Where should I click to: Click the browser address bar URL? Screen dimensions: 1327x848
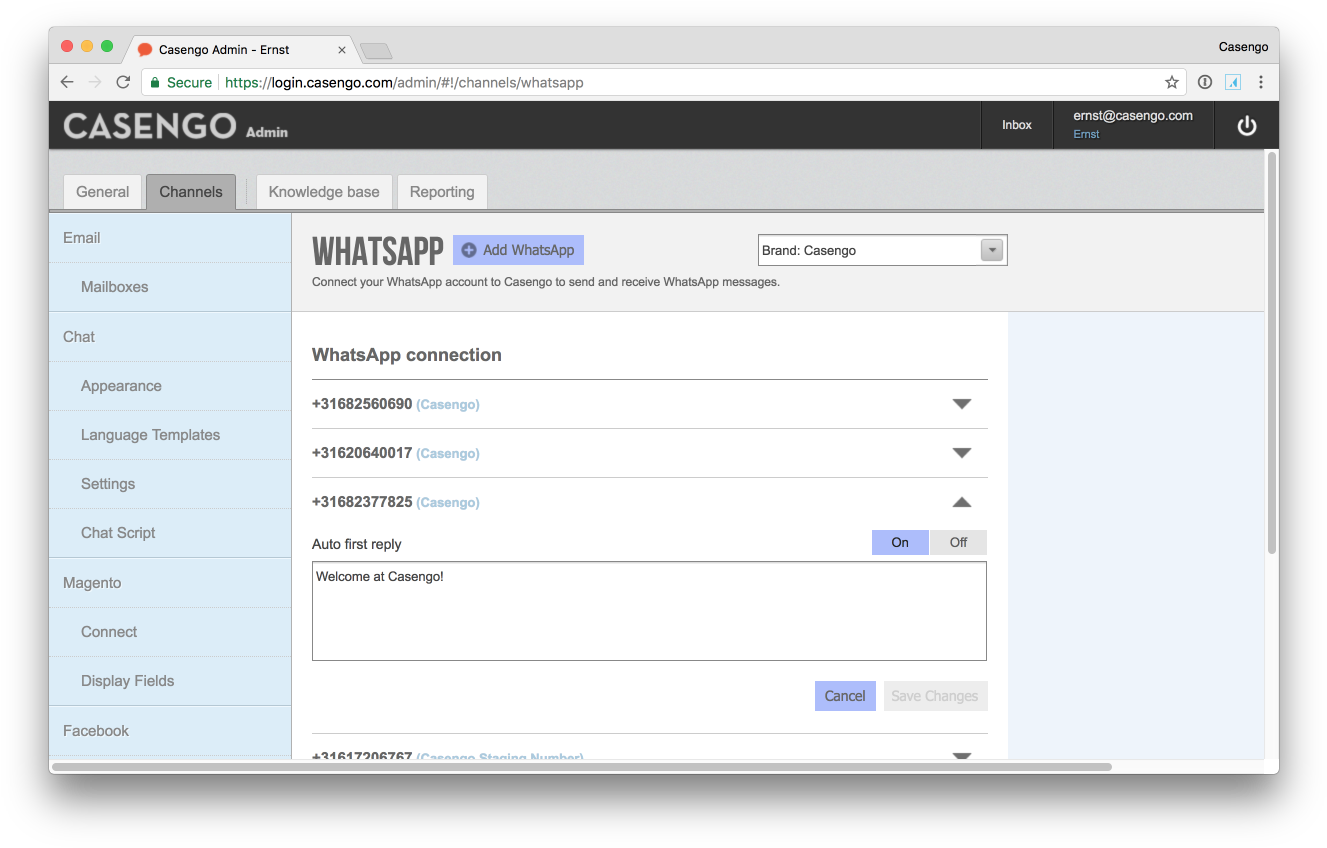tap(404, 83)
